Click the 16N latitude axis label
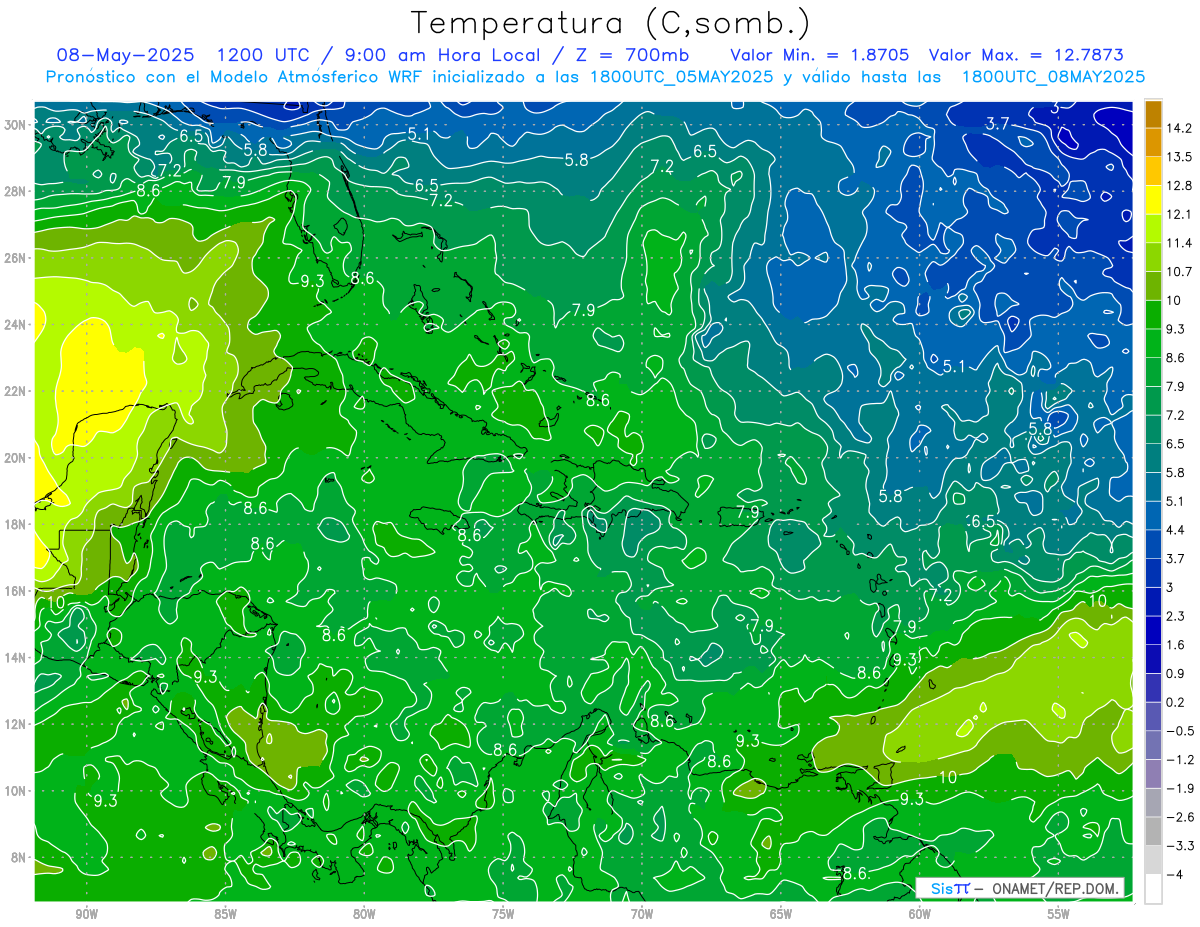 click(15, 591)
